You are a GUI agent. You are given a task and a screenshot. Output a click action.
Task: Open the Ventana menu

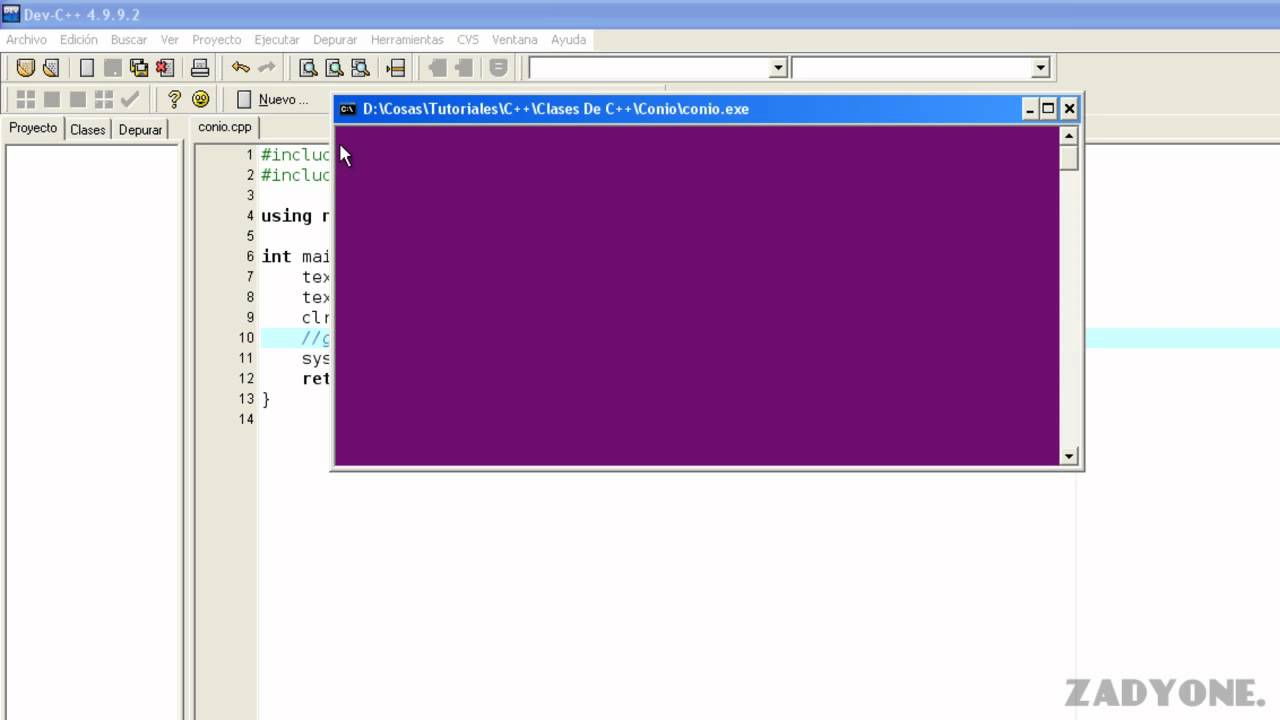point(515,40)
